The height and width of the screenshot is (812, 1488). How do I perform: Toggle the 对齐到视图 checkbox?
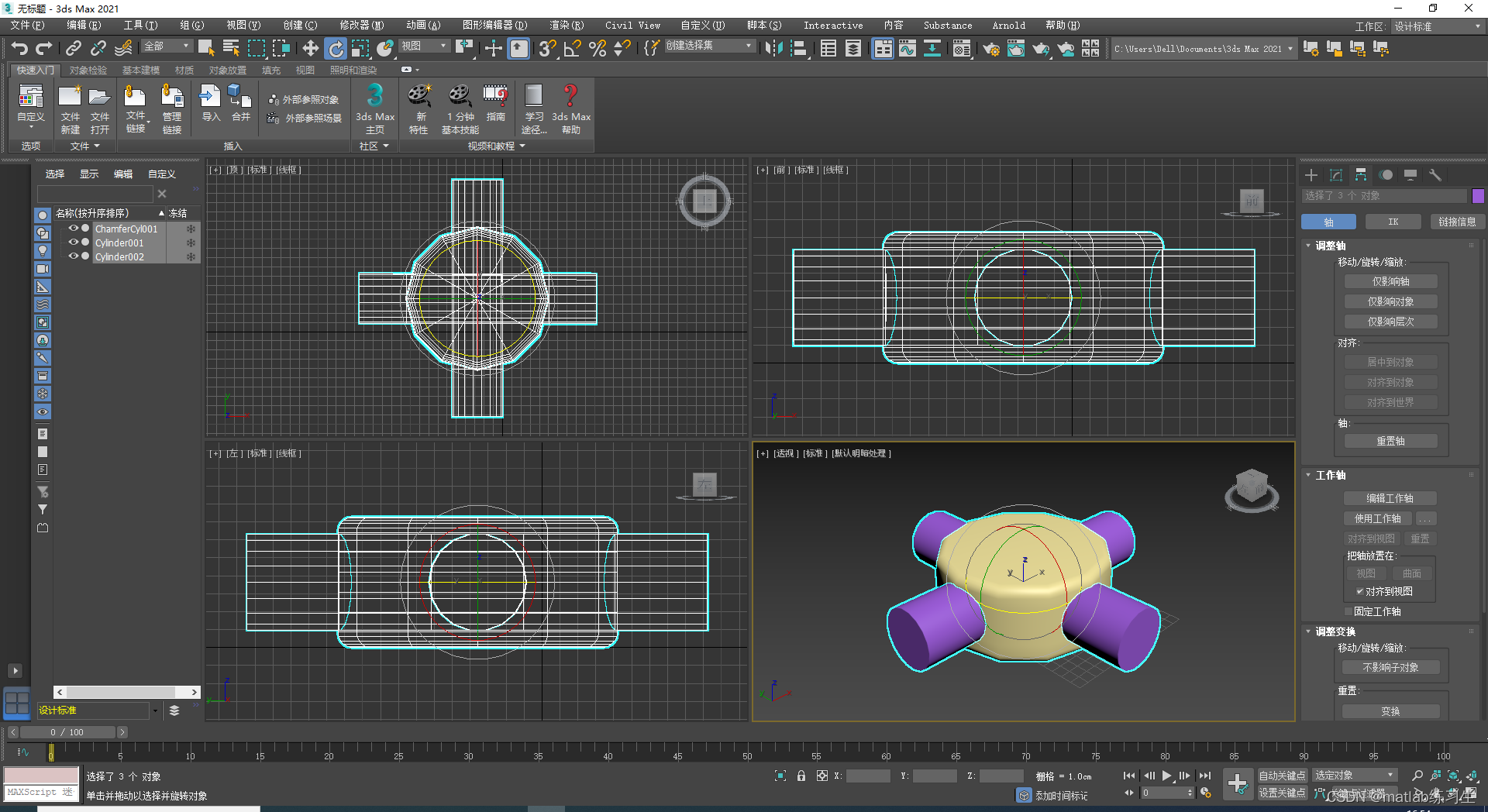click(1359, 591)
